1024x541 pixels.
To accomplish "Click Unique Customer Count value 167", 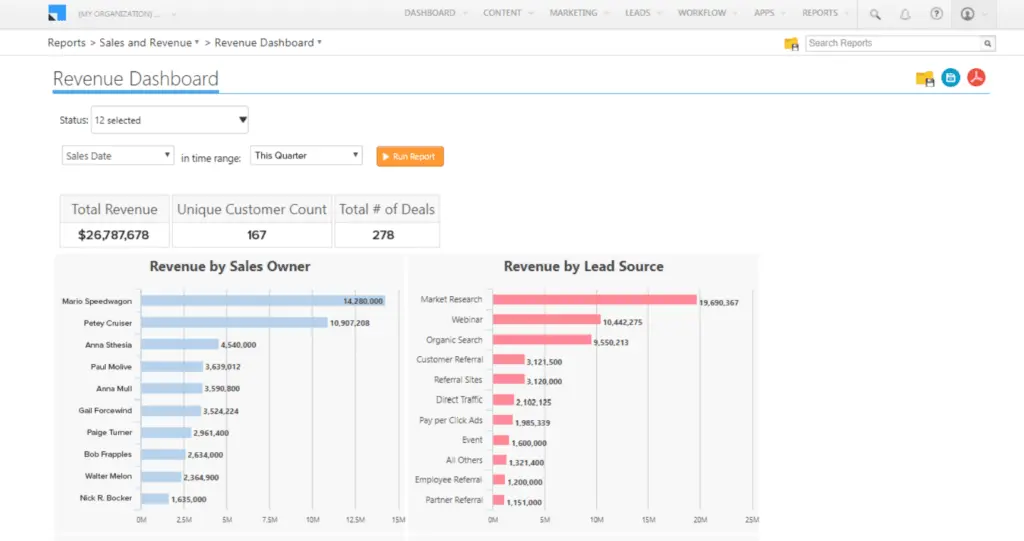I will [x=257, y=235].
